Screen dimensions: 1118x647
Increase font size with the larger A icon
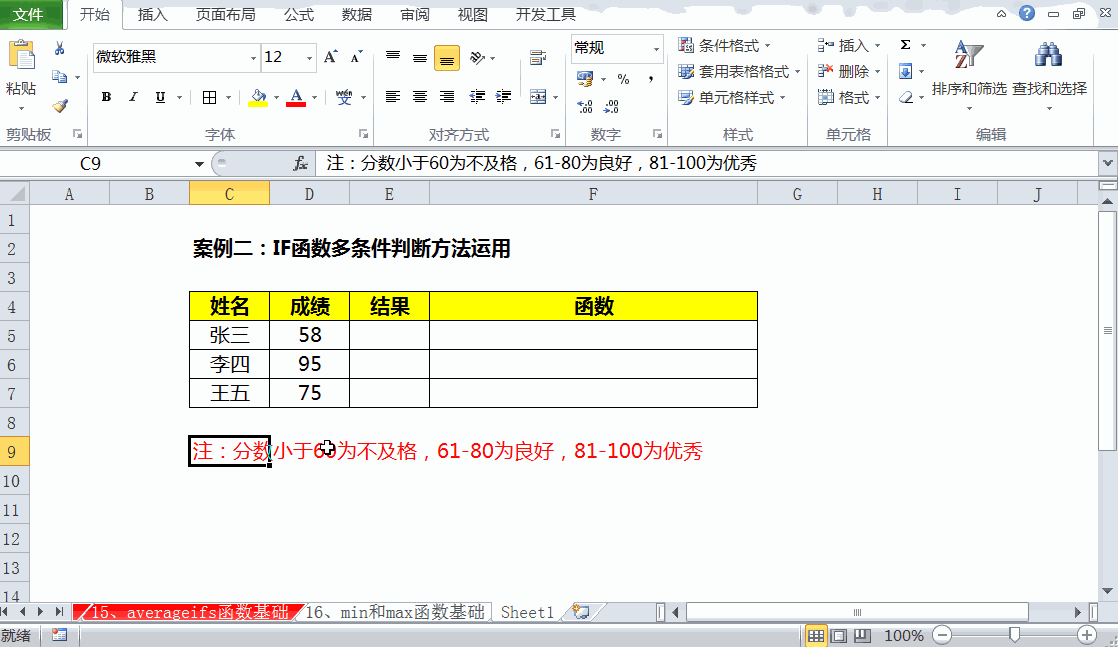tap(330, 57)
